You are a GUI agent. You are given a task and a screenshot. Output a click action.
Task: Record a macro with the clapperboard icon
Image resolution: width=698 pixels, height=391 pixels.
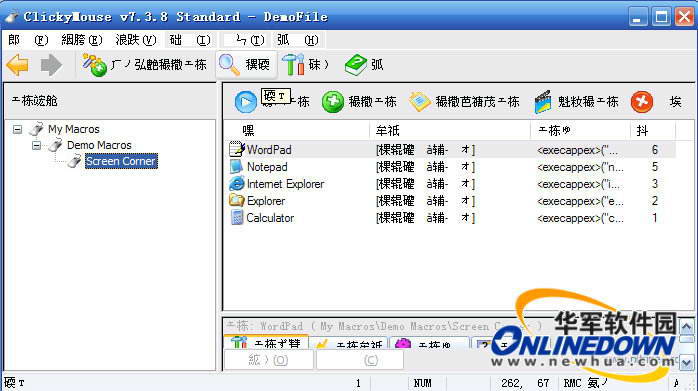tap(542, 102)
